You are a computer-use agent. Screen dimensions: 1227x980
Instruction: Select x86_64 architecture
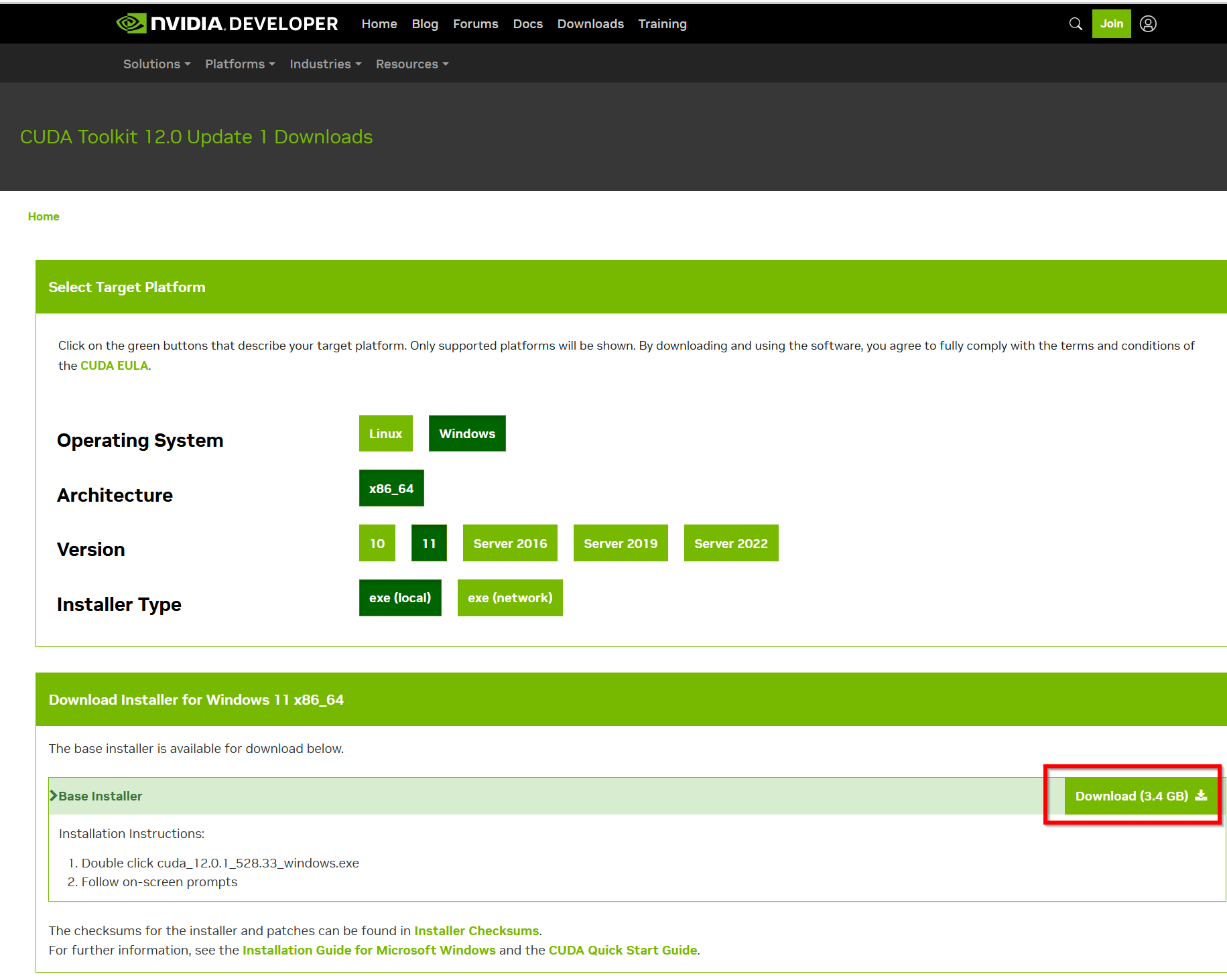391,488
